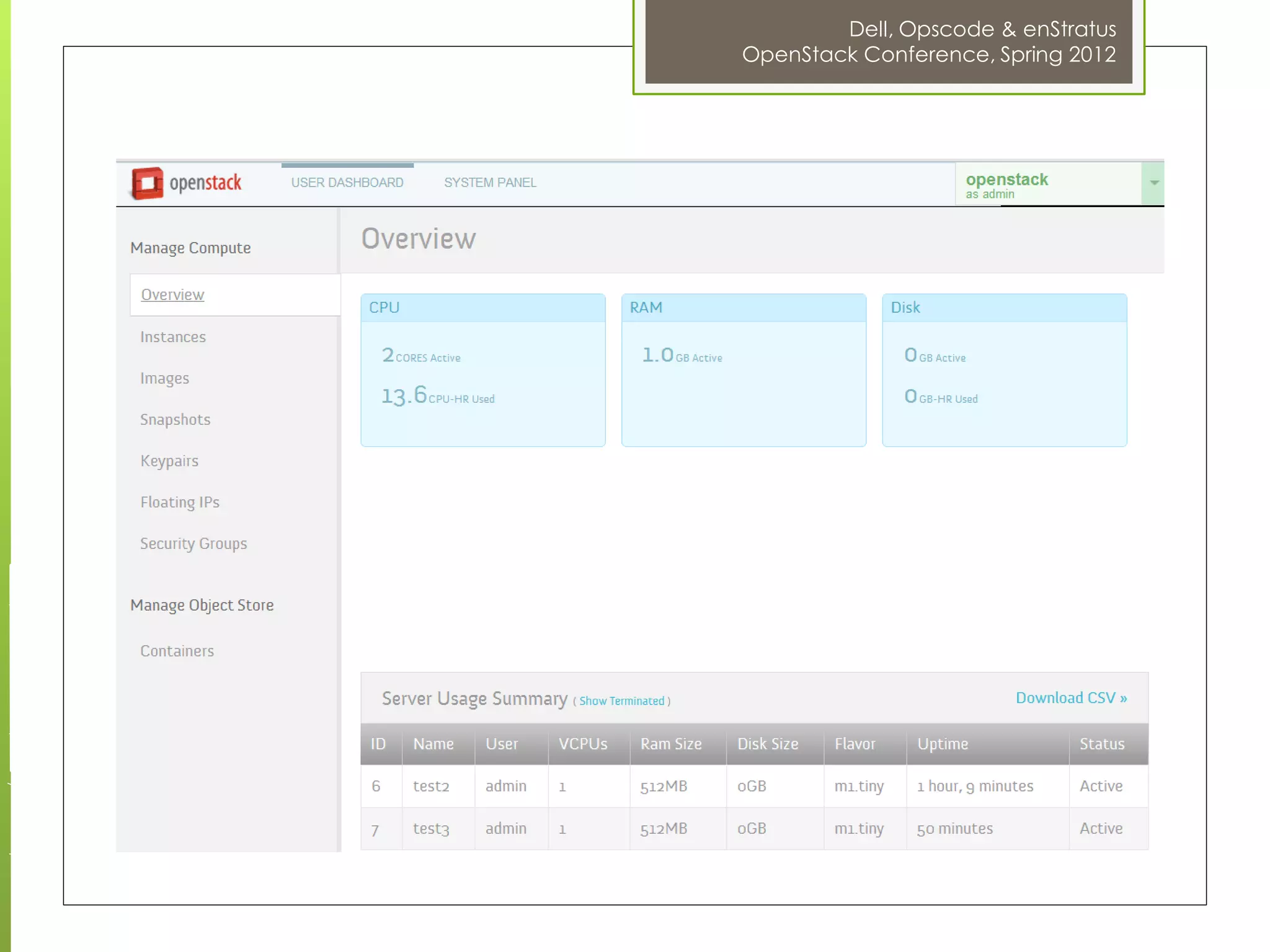Click the OpenStack logo icon
Viewport: 1270px width, 952px height.
pyautogui.click(x=148, y=183)
